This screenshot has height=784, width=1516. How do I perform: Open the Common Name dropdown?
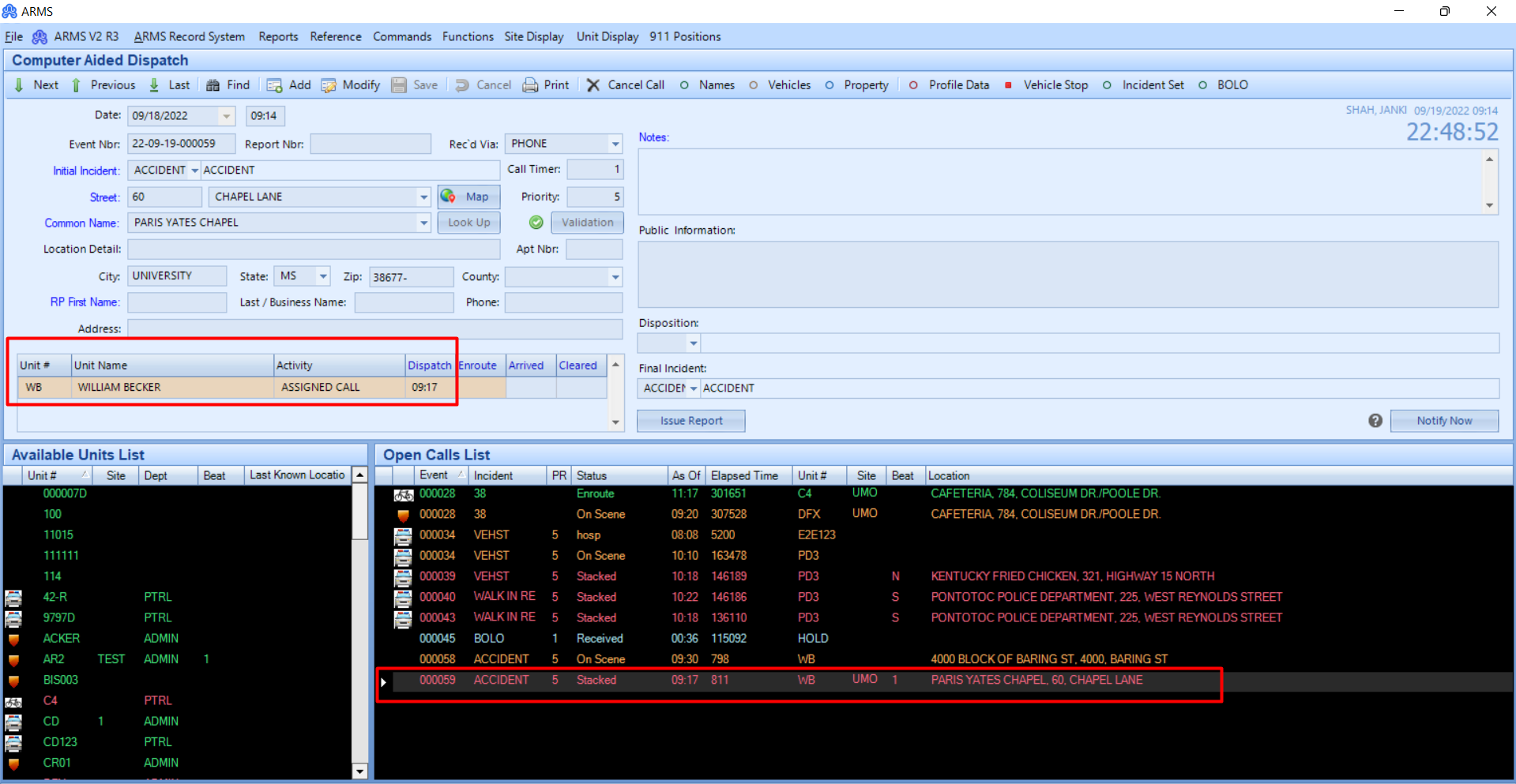(423, 223)
